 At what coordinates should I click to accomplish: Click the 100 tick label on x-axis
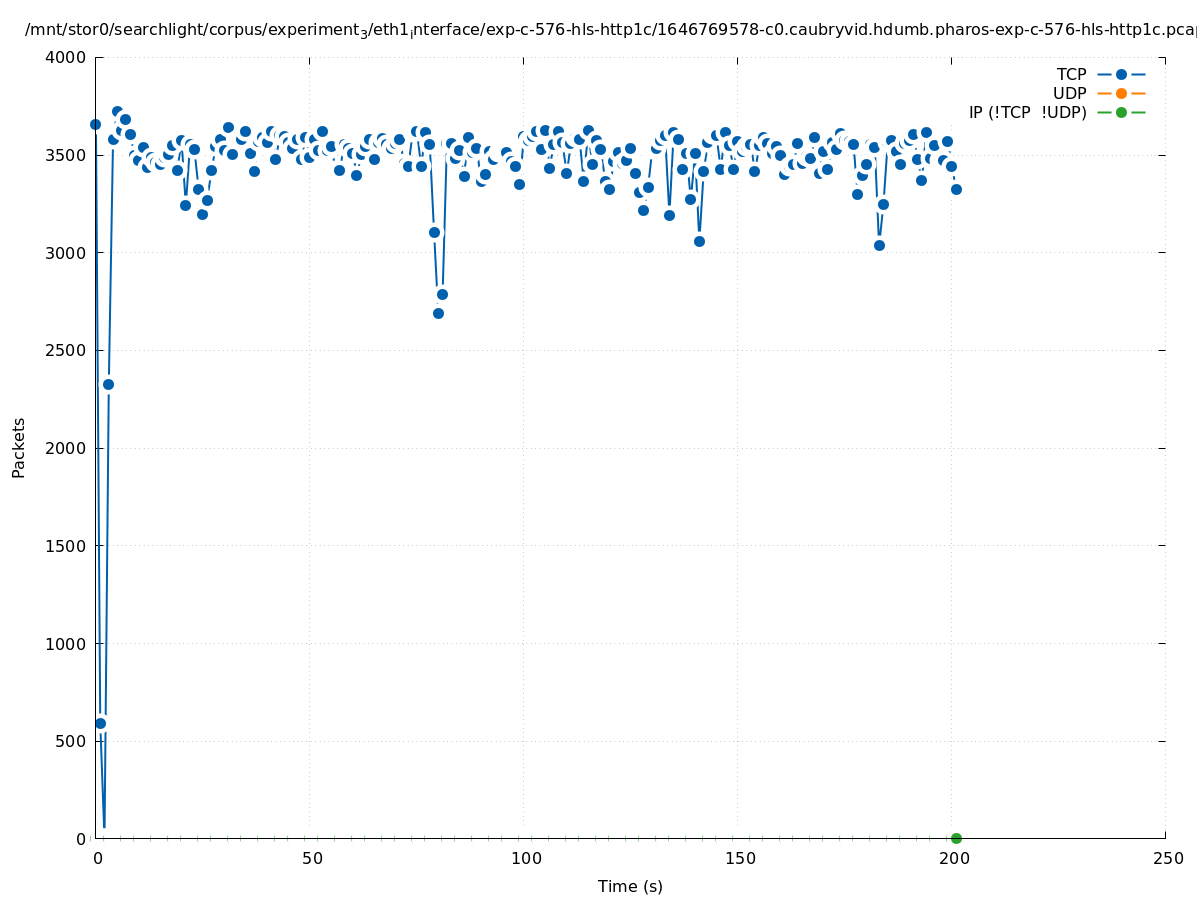tap(525, 858)
